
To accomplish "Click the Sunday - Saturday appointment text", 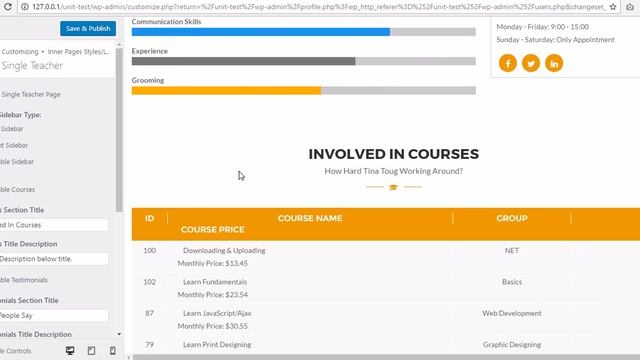I will pos(555,40).
